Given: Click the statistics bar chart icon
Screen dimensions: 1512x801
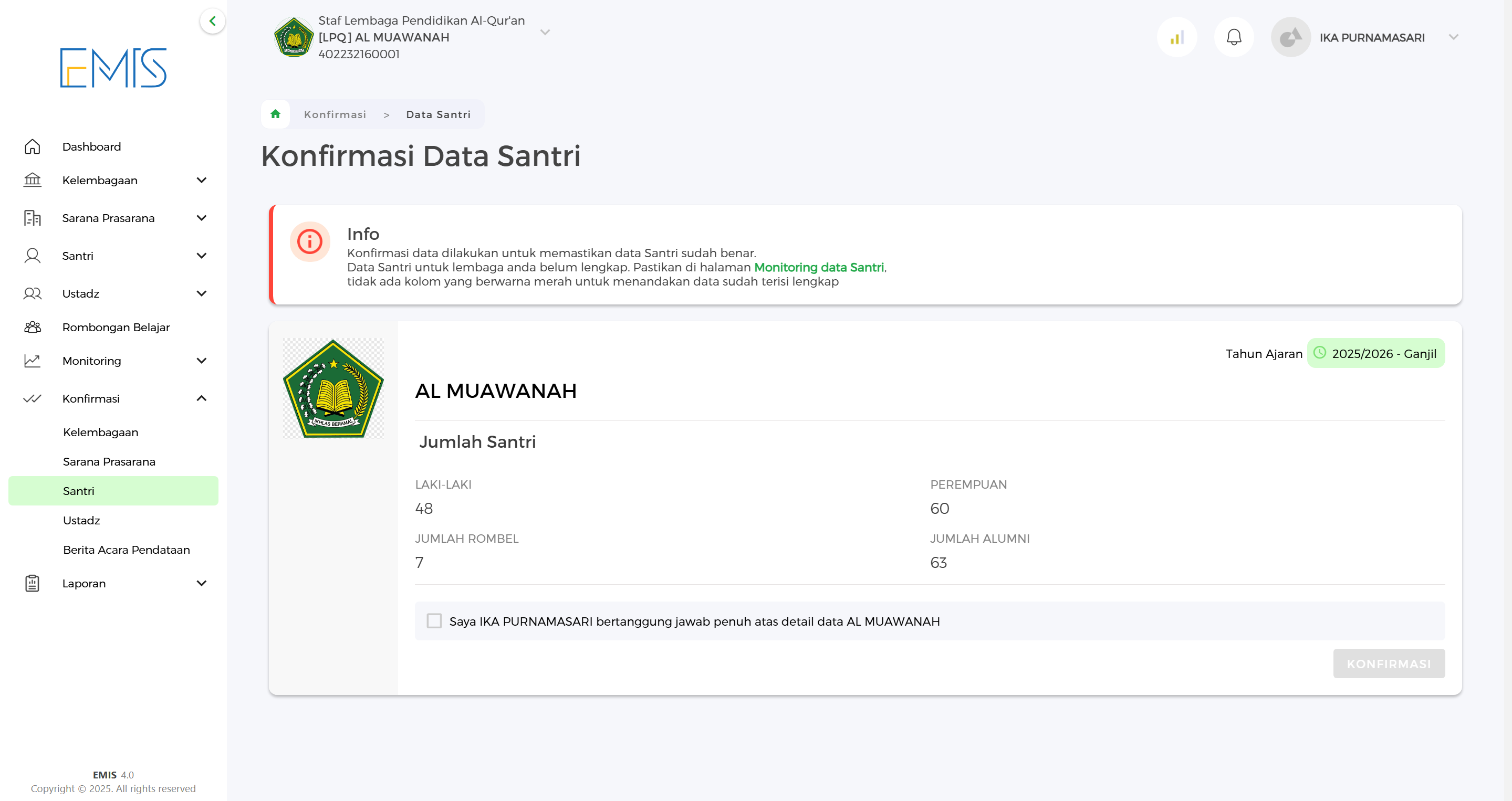Looking at the screenshot, I should [1176, 37].
